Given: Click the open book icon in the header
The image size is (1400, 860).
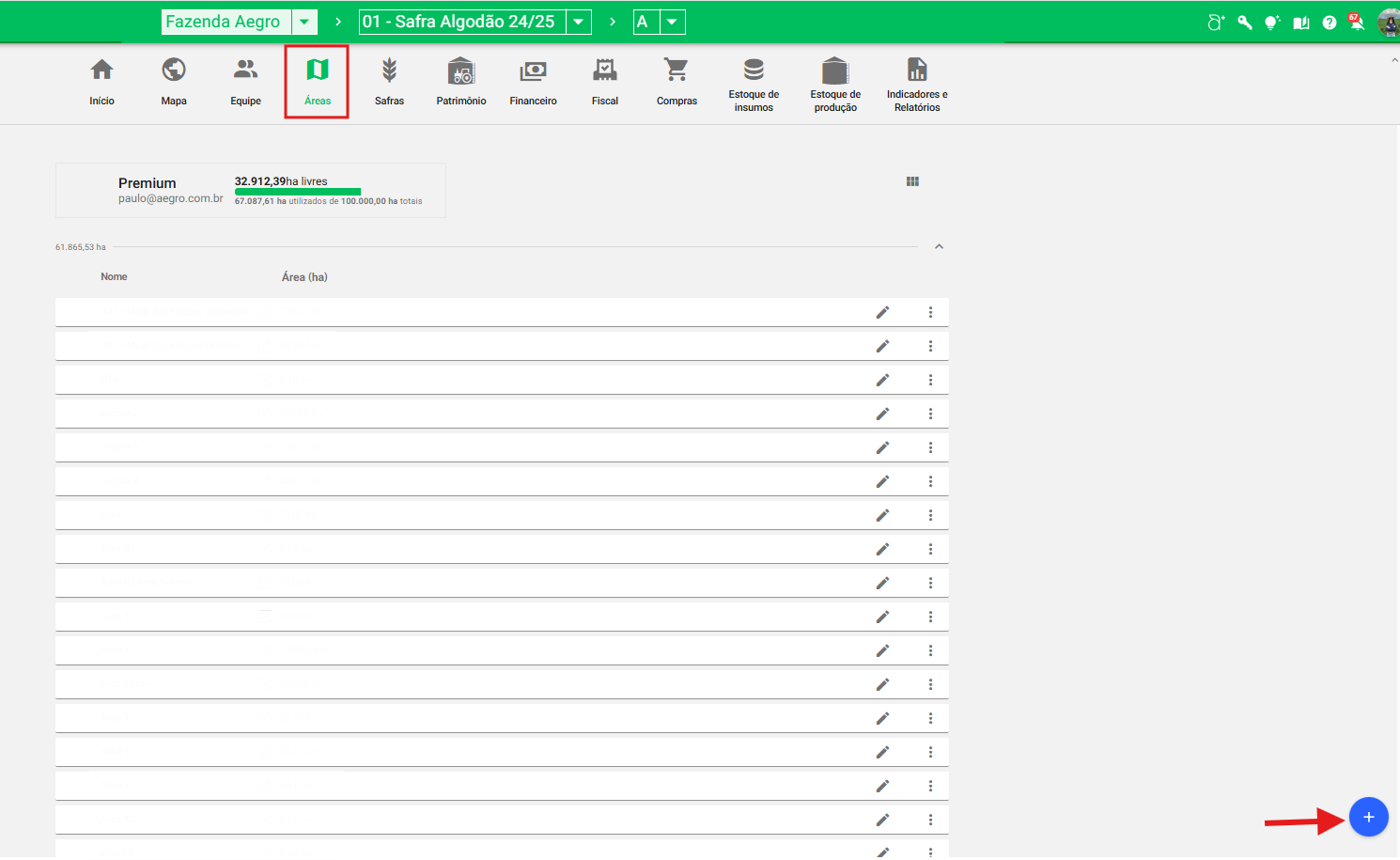Looking at the screenshot, I should pyautogui.click(x=1300, y=23).
